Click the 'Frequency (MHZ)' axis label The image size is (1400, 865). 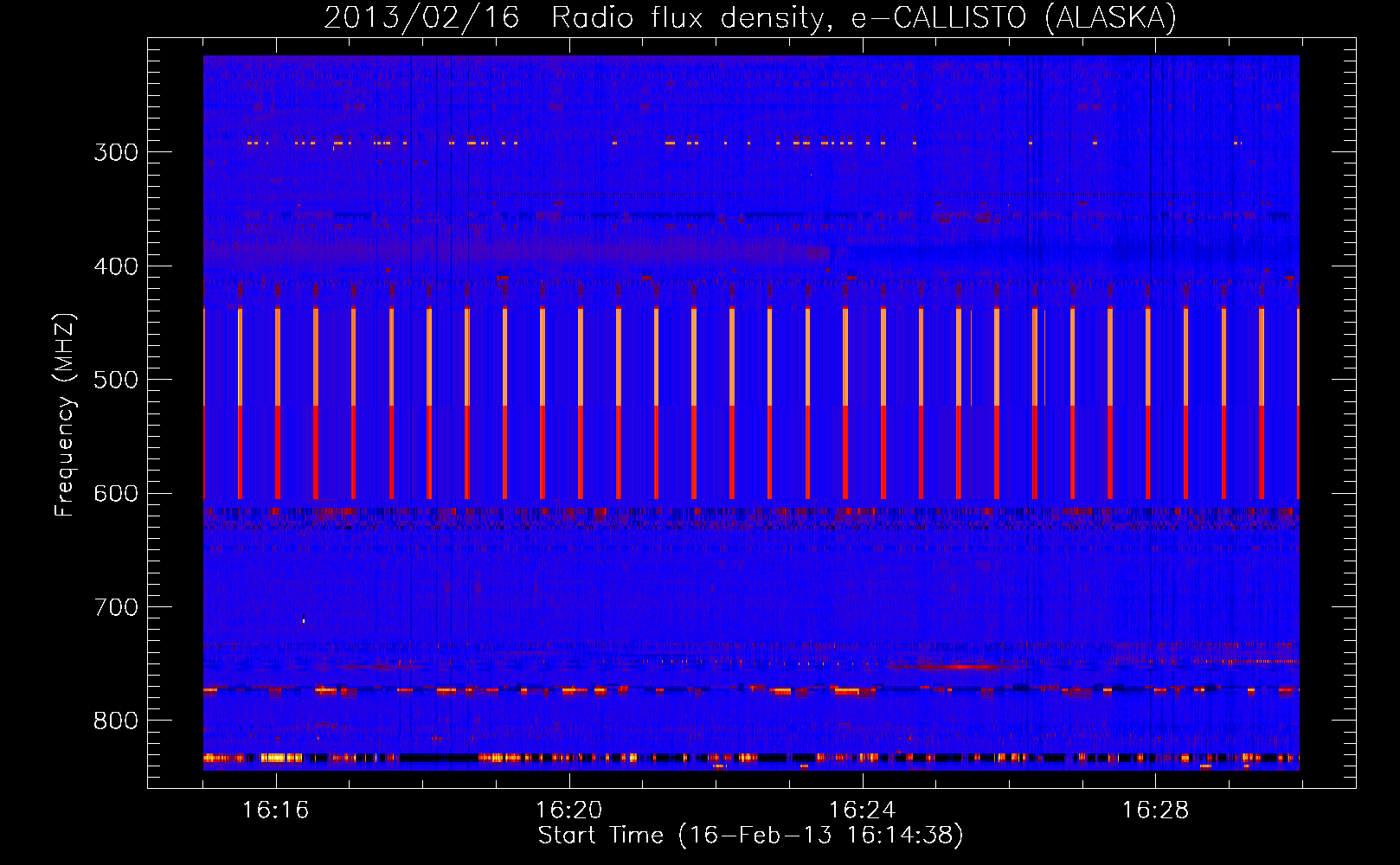65,415
